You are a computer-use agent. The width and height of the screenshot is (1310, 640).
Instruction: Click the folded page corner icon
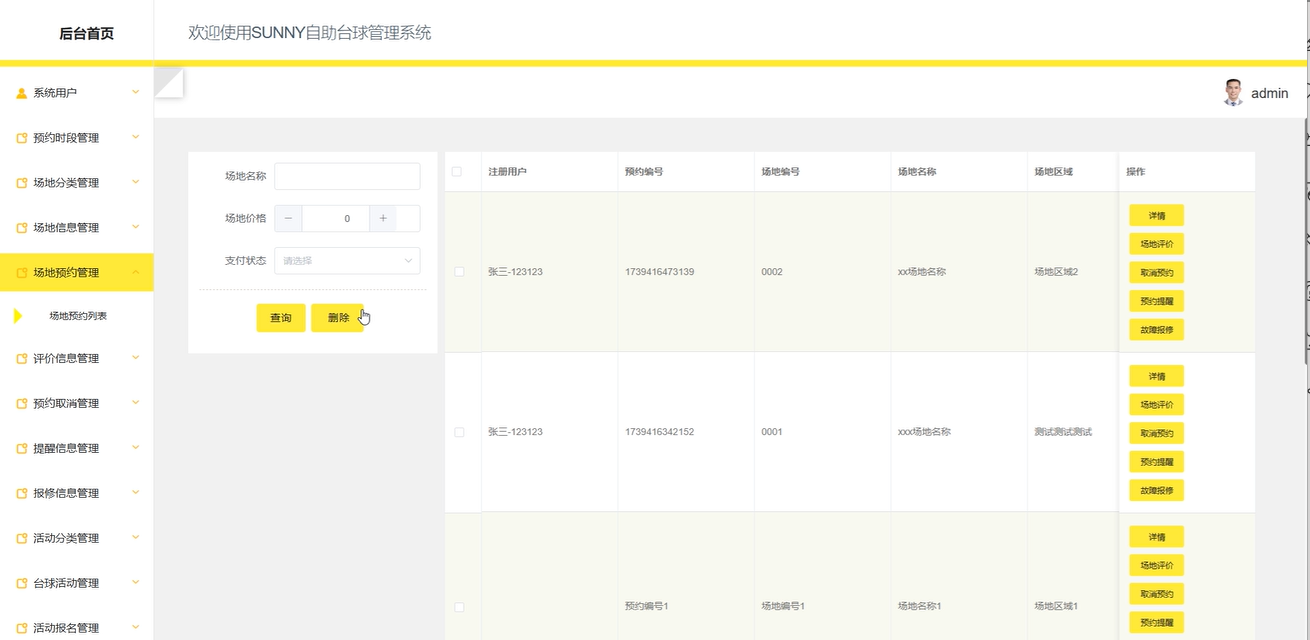pos(169,82)
